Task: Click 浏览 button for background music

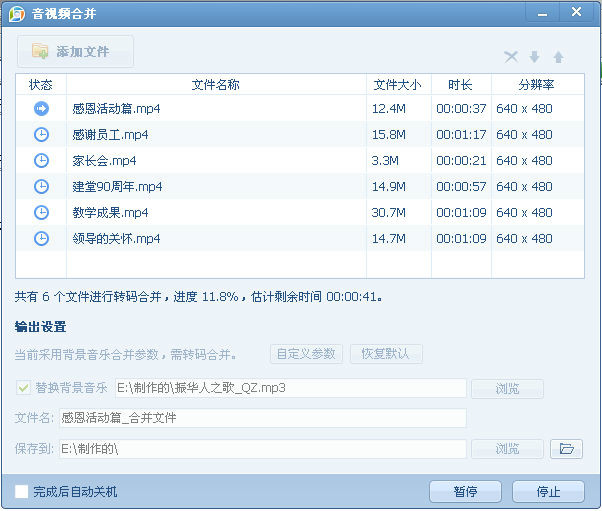Action: point(507,389)
